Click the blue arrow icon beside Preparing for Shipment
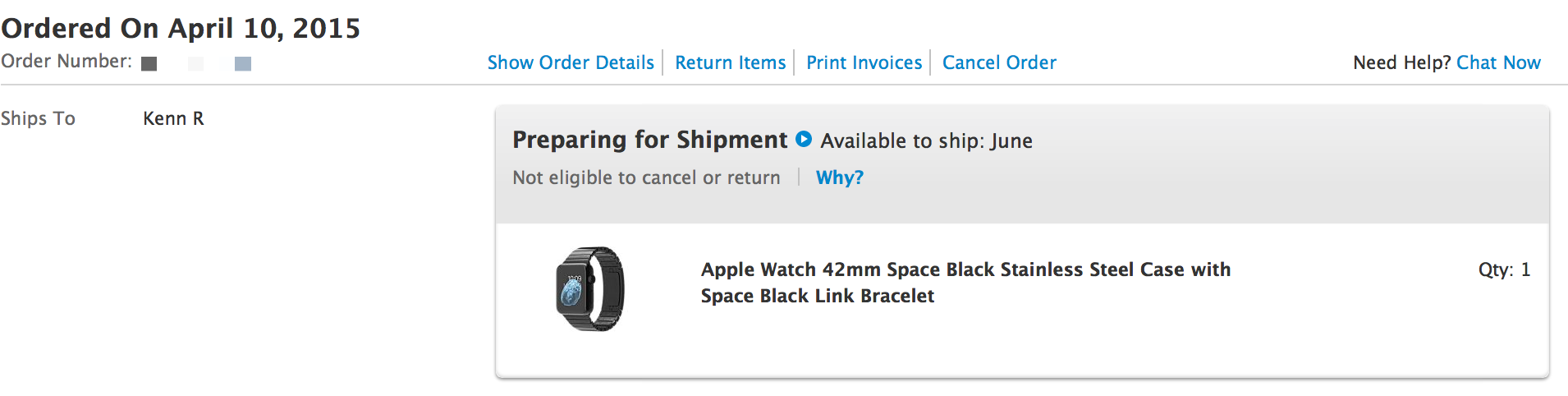Screen dimensions: 1568x396 click(804, 140)
